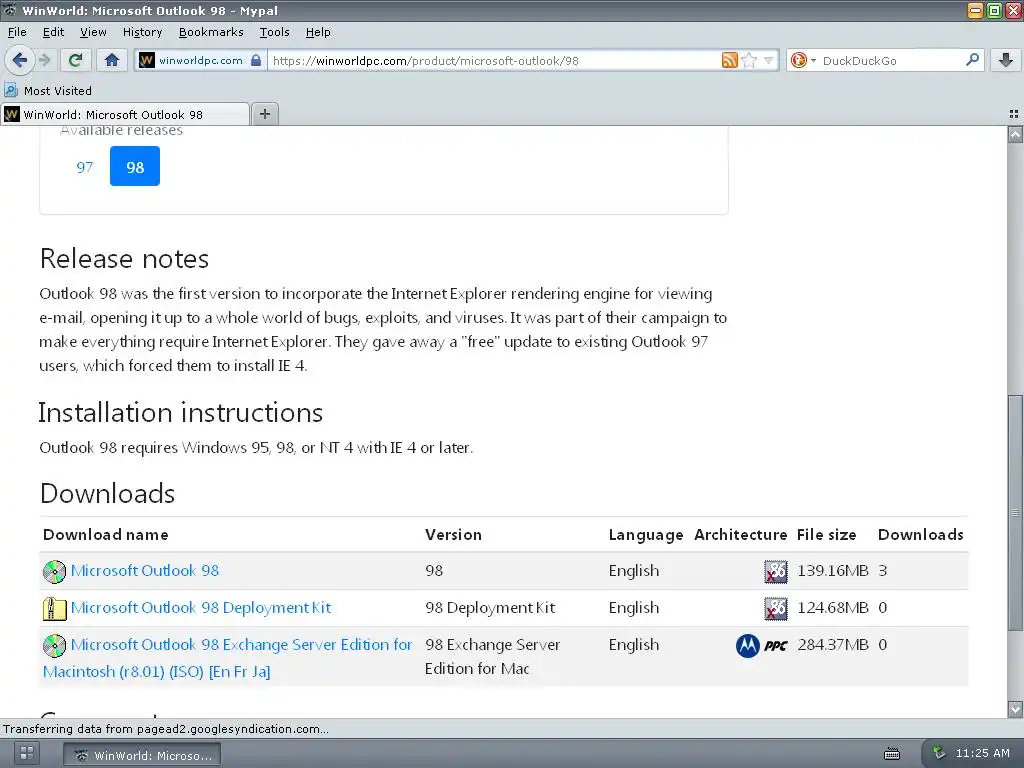The width and height of the screenshot is (1024, 768).
Task: Click the winworldpc.com site identity badge
Action: [x=200, y=61]
